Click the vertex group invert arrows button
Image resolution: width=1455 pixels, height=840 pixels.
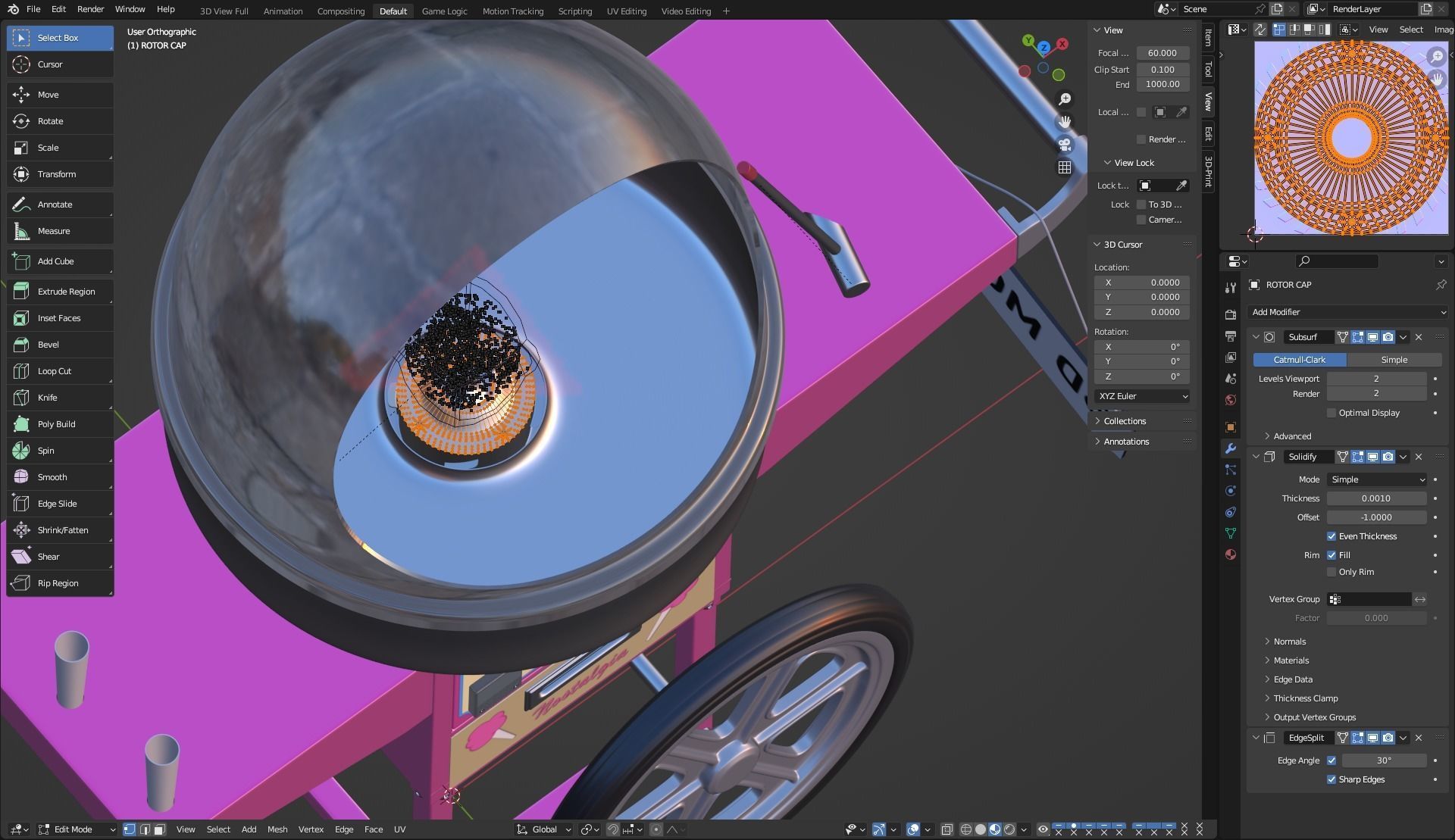click(x=1420, y=599)
